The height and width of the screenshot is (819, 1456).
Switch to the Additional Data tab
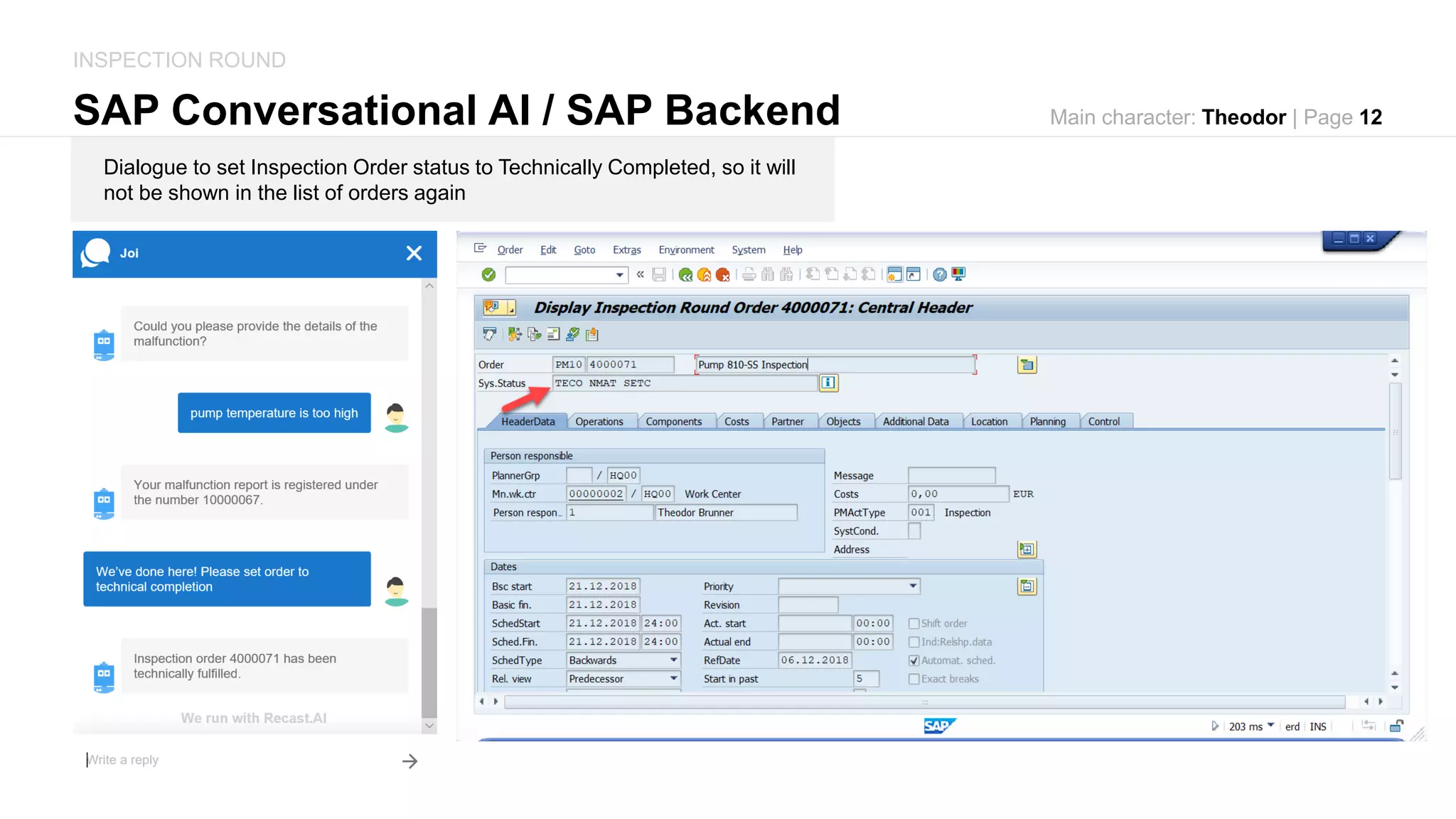(x=916, y=422)
